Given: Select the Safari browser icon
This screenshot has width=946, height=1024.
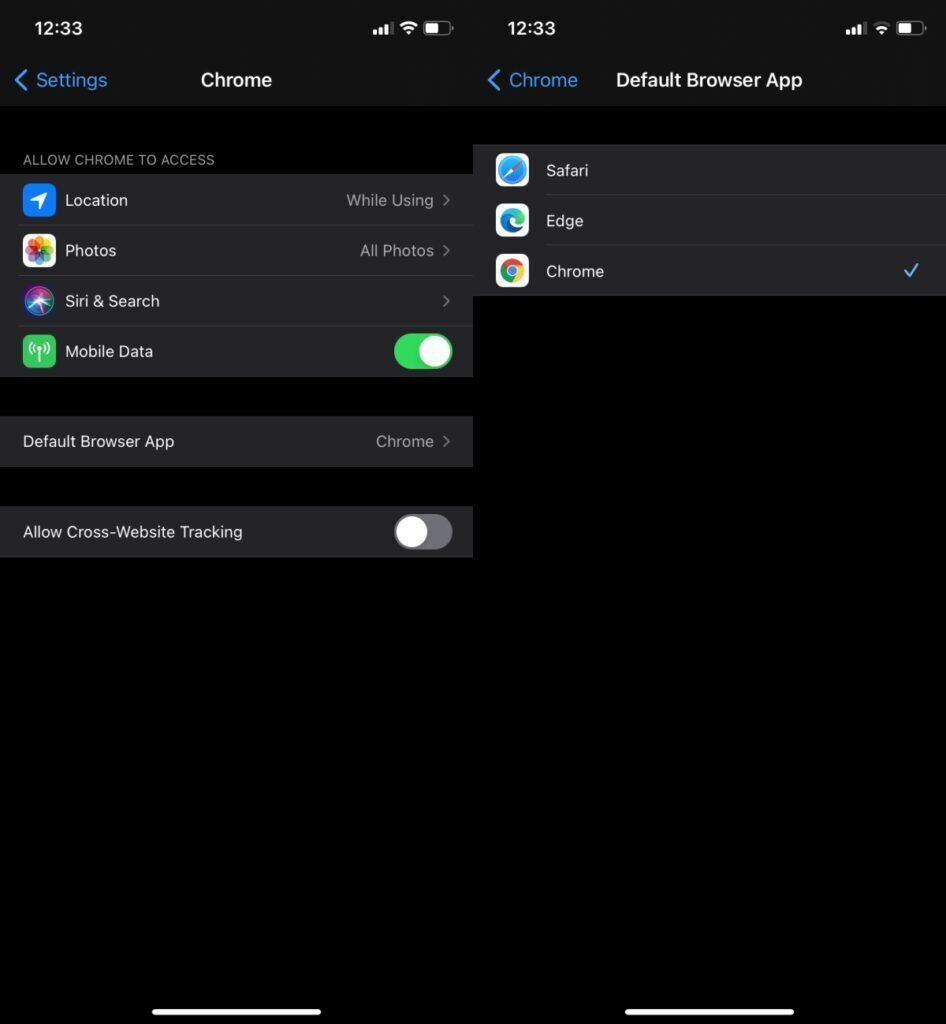Looking at the screenshot, I should (512, 170).
